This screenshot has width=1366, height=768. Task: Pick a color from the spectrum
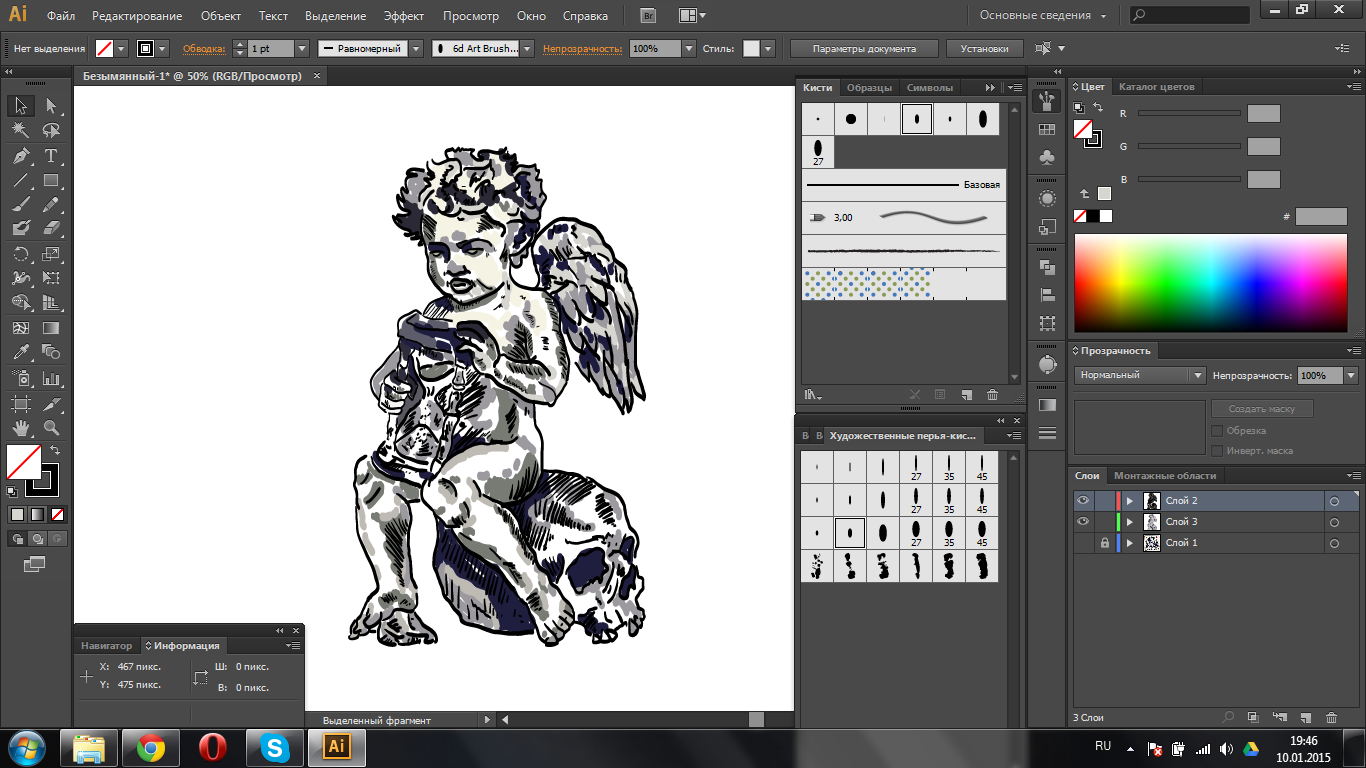tap(1210, 285)
